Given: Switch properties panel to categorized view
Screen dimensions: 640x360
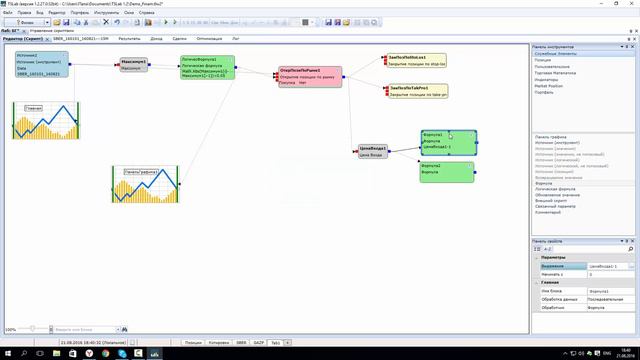Looking at the screenshot, I should pos(538,249).
